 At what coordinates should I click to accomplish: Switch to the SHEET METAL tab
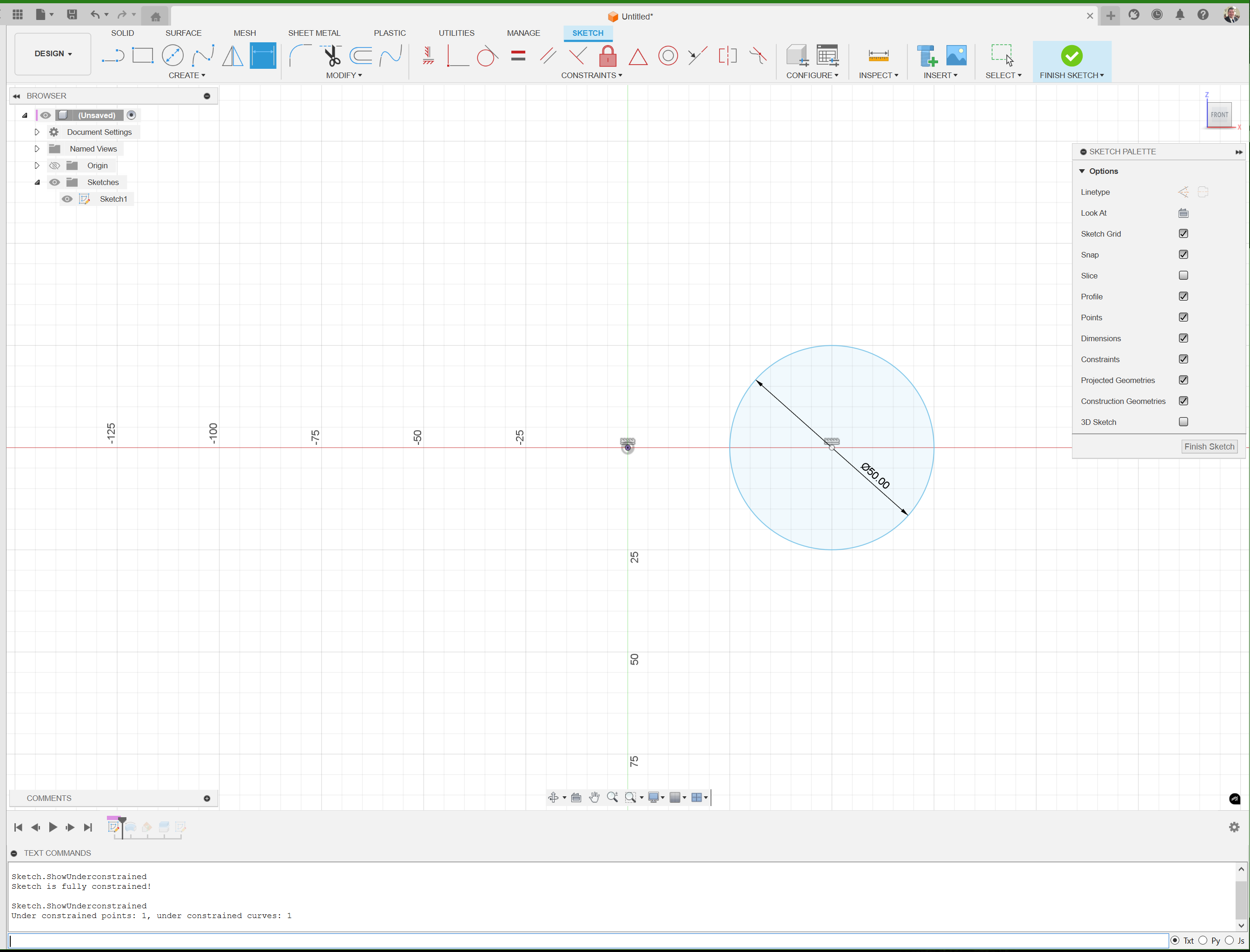pos(314,33)
